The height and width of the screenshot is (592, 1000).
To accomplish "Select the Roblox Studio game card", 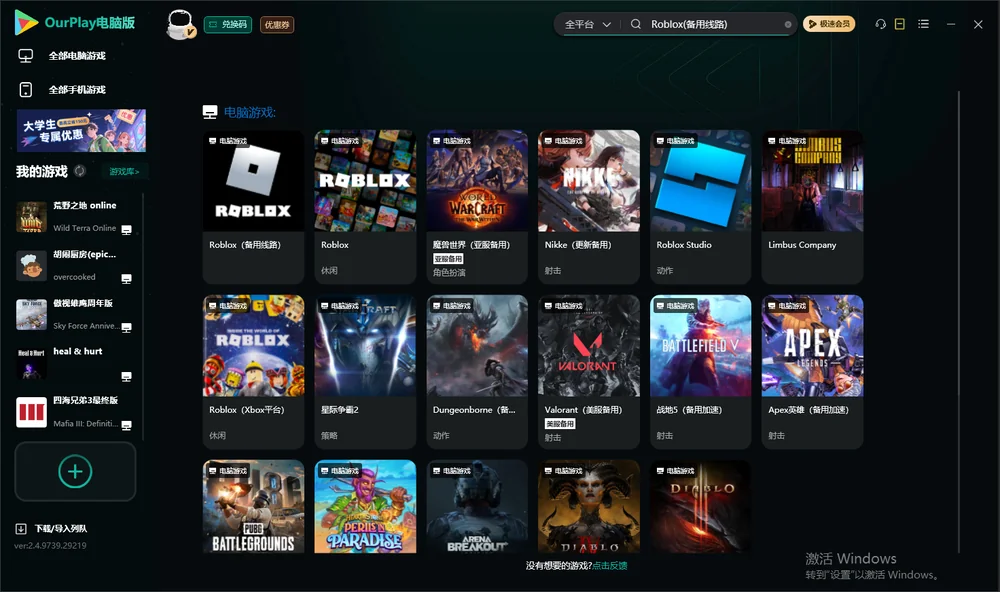I will tap(700, 207).
